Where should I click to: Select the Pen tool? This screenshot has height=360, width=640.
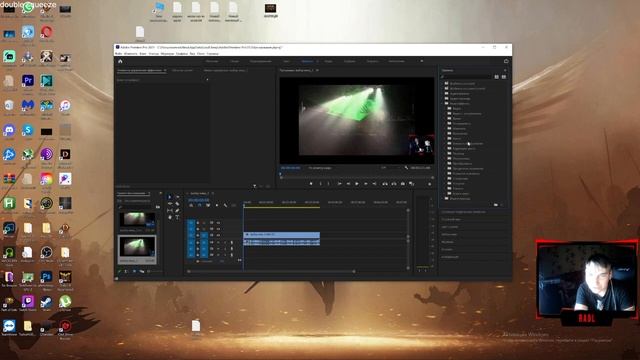(x=177, y=211)
